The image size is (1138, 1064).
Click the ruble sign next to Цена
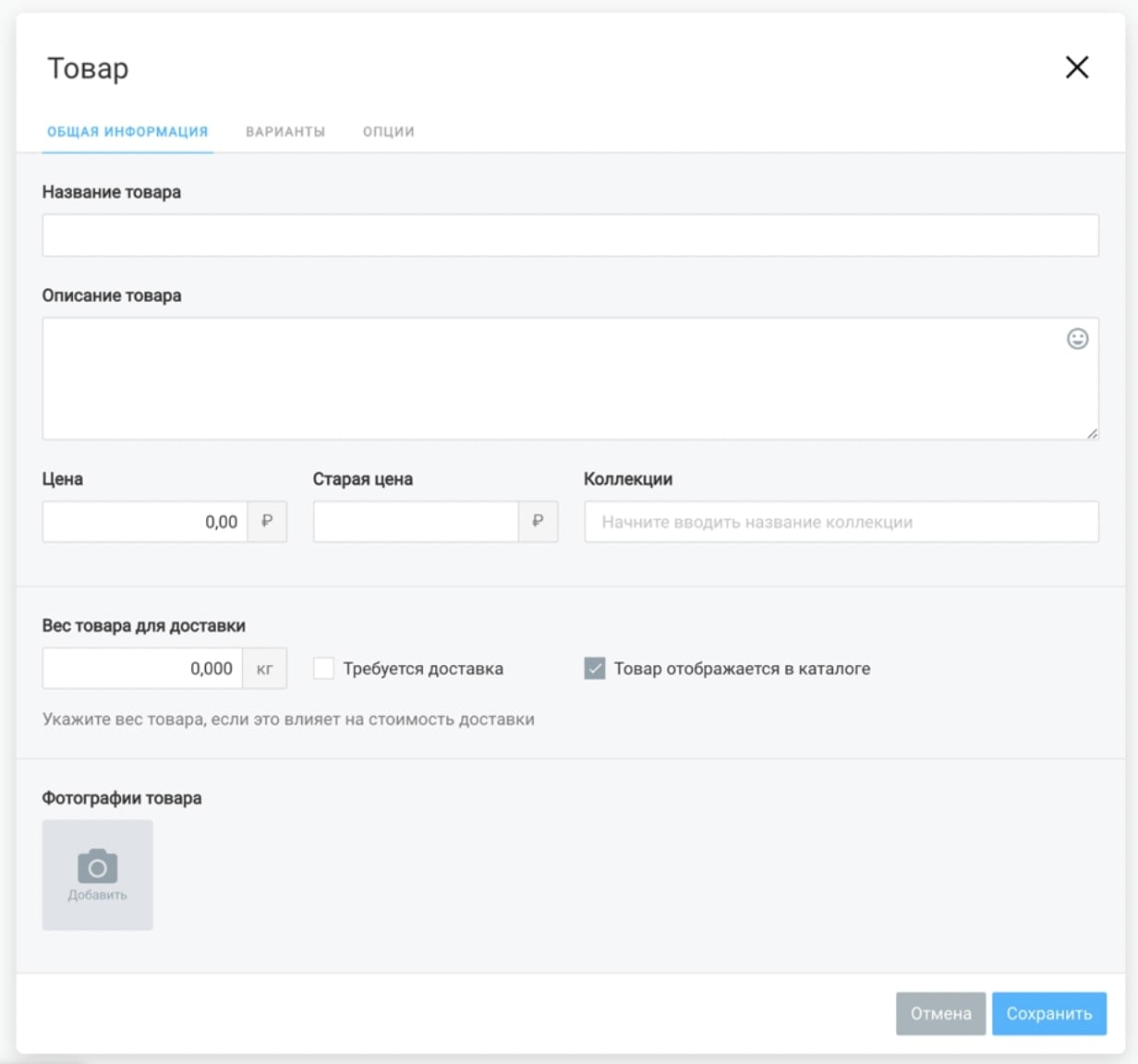tap(267, 522)
